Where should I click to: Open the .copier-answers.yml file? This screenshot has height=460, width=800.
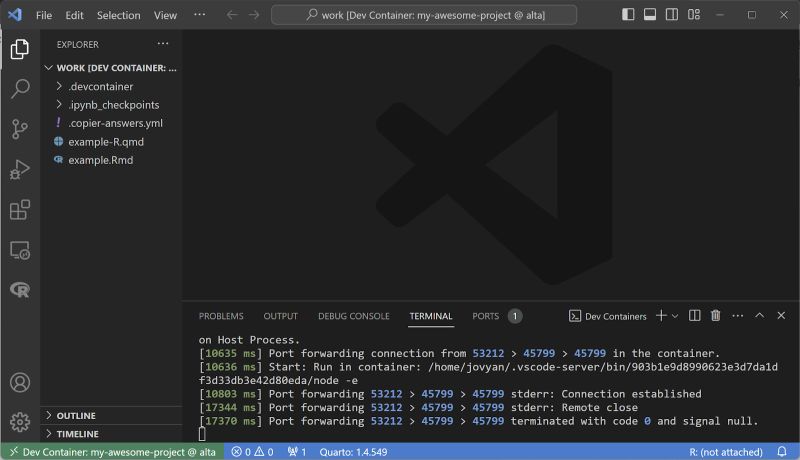[x=111, y=123]
